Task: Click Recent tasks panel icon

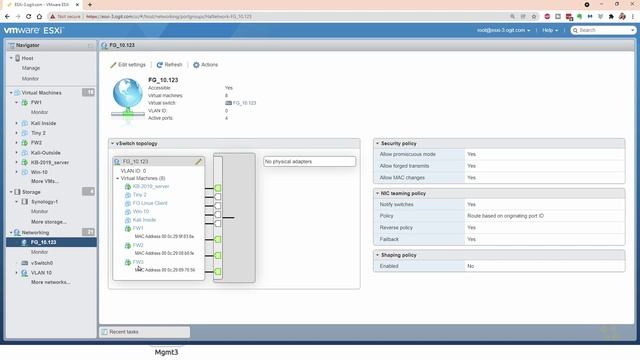Action: 104,332
